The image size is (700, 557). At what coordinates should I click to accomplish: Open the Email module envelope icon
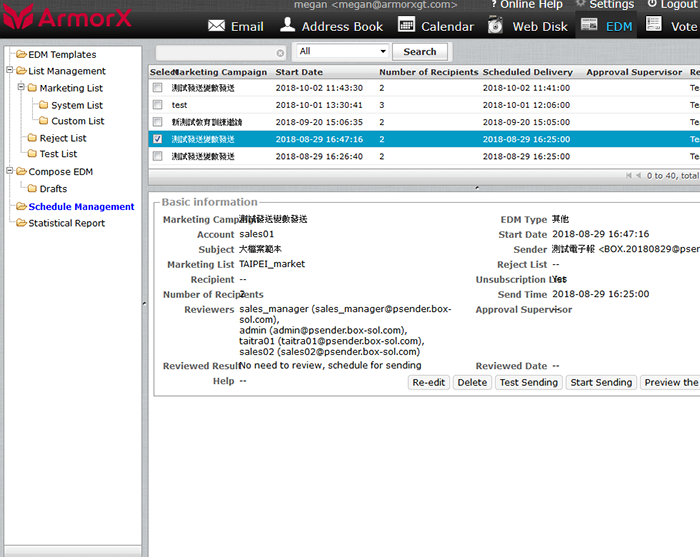coord(217,25)
